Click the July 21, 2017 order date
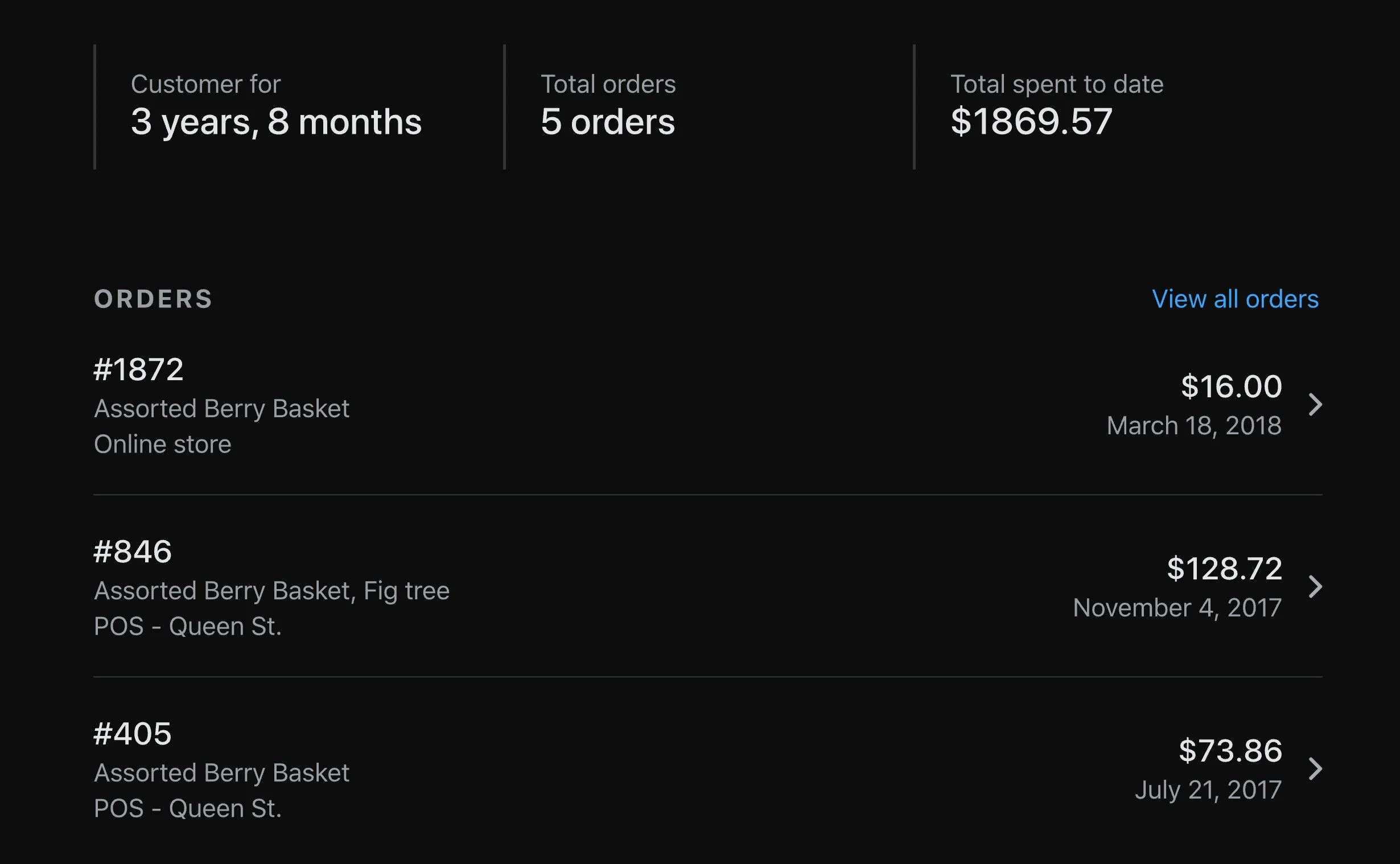Screen dimensions: 1400x864 point(1208,789)
